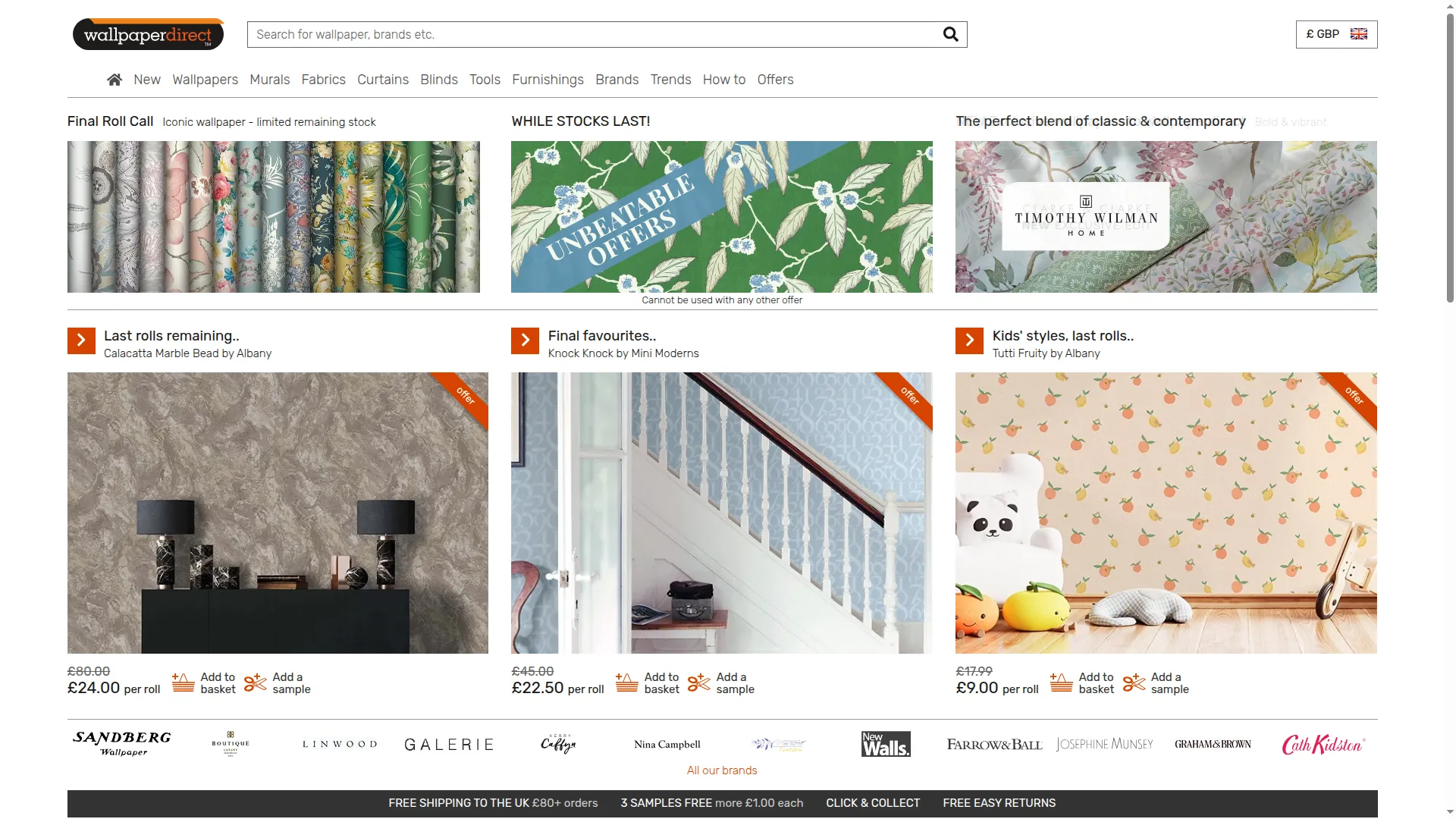
Task: Click FREE EASY RETURNS footer text
Action: click(x=999, y=803)
